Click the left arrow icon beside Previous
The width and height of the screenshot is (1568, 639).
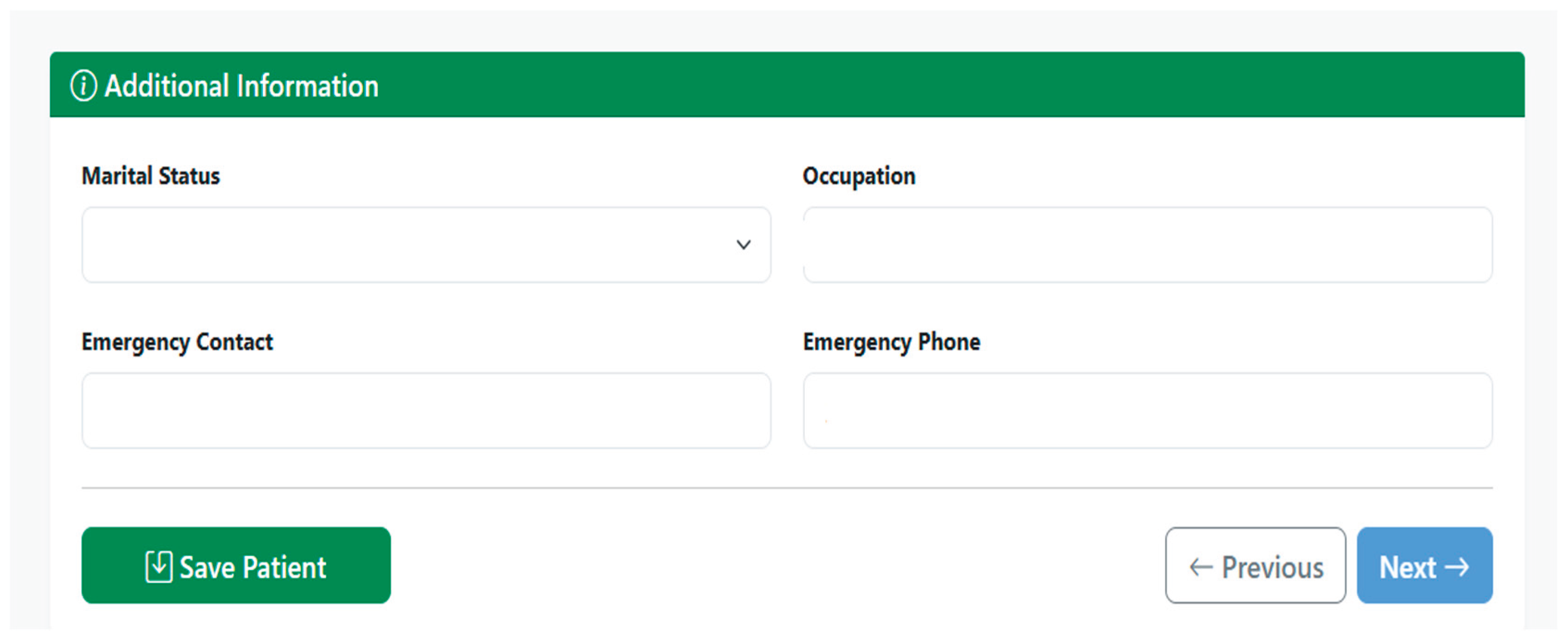(x=1201, y=567)
